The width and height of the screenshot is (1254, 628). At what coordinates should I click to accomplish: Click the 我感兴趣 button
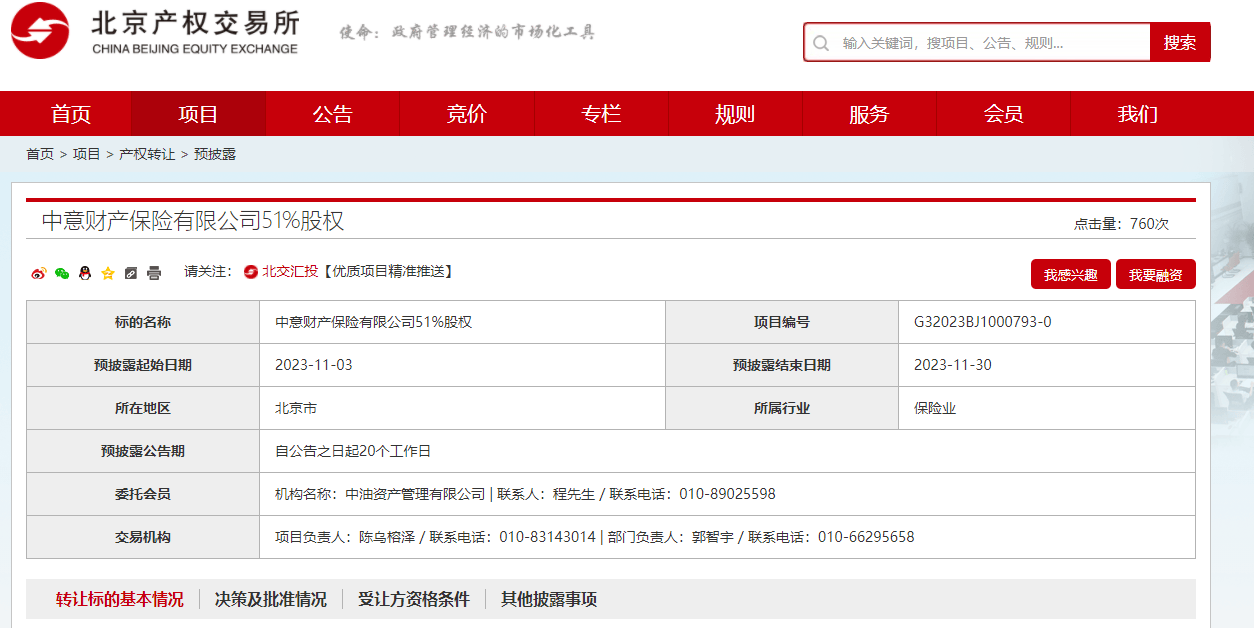click(1071, 275)
